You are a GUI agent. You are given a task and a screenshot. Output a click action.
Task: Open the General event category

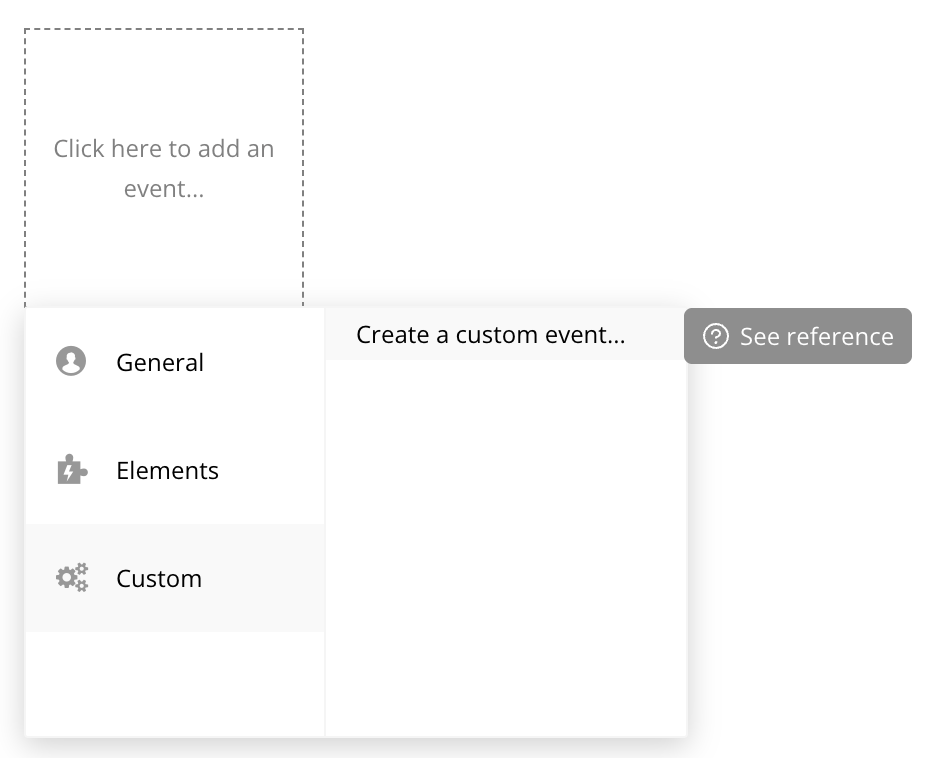coord(175,362)
